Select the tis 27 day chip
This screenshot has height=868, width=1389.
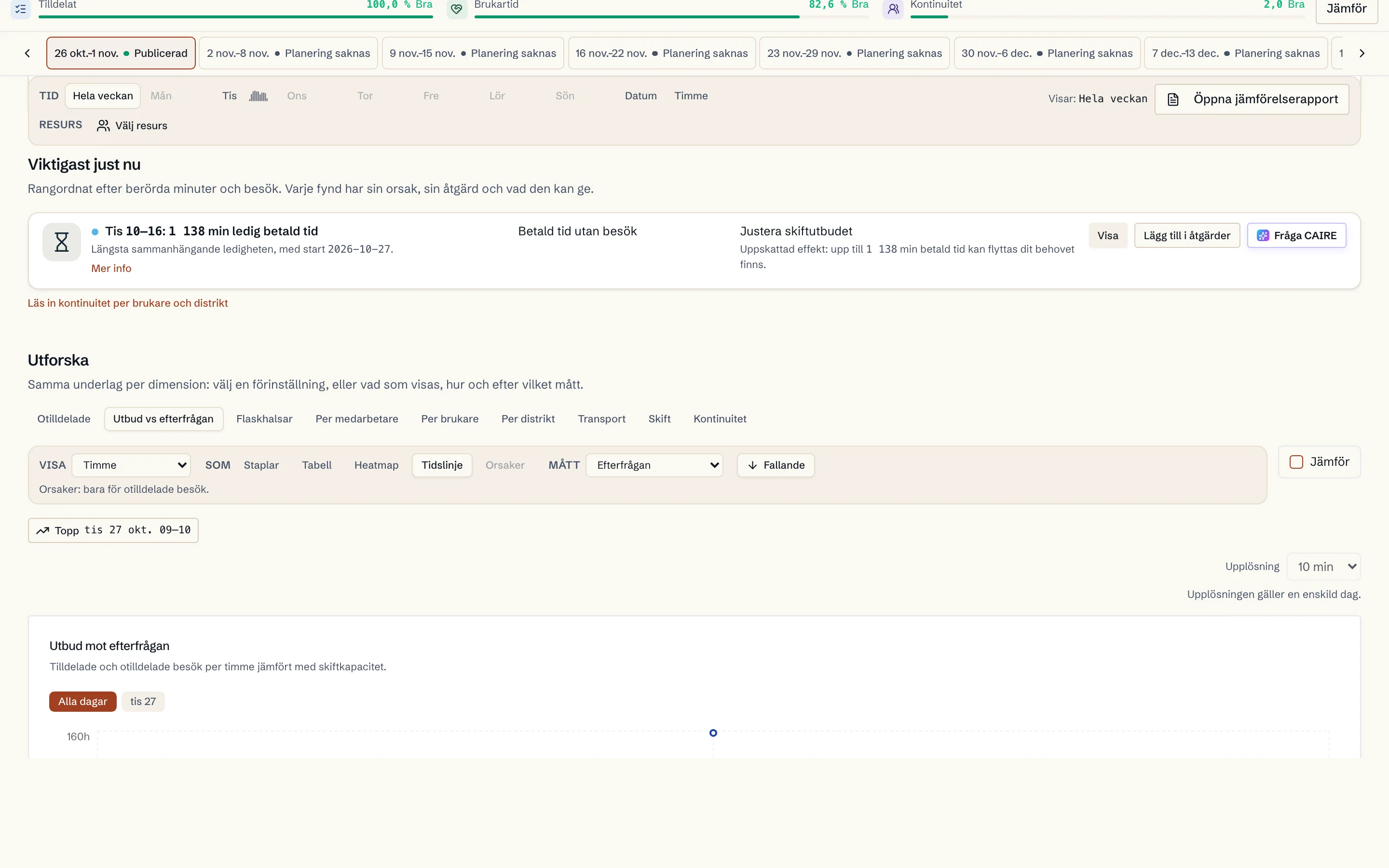143,702
